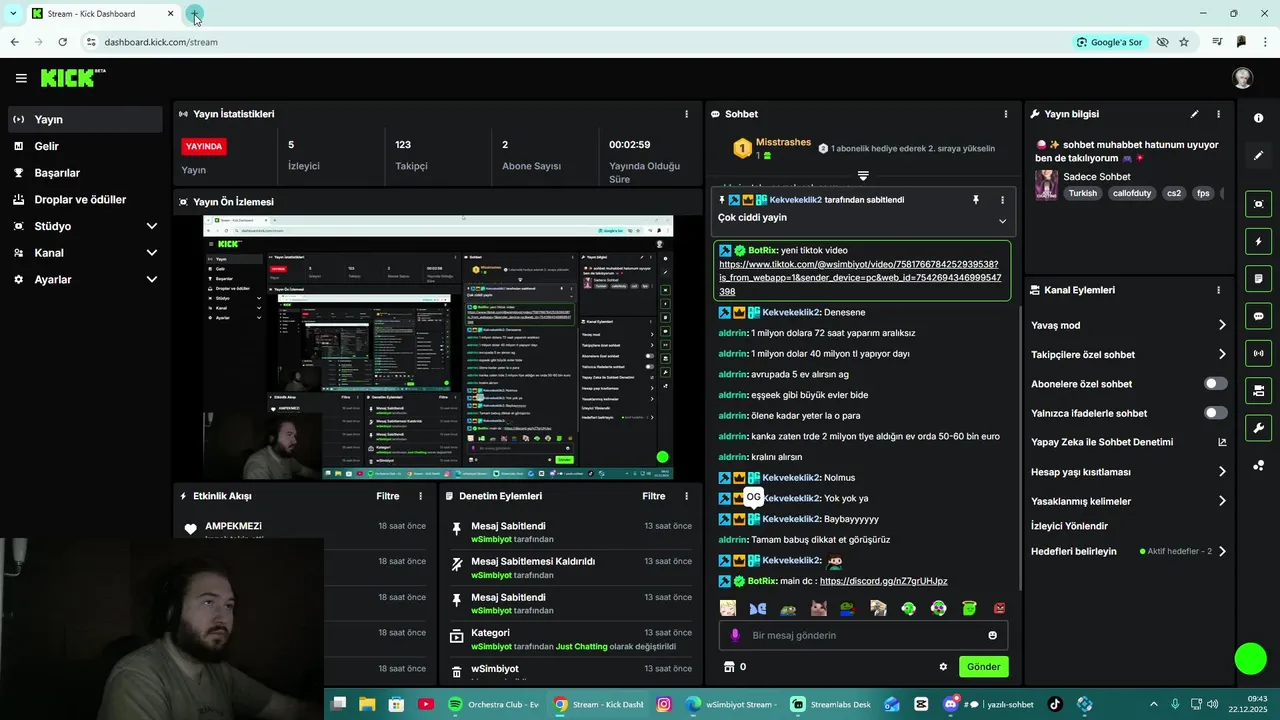The image size is (1280, 720).
Task: Open the hamburger menu beside Kick logo
Action: pyautogui.click(x=21, y=78)
